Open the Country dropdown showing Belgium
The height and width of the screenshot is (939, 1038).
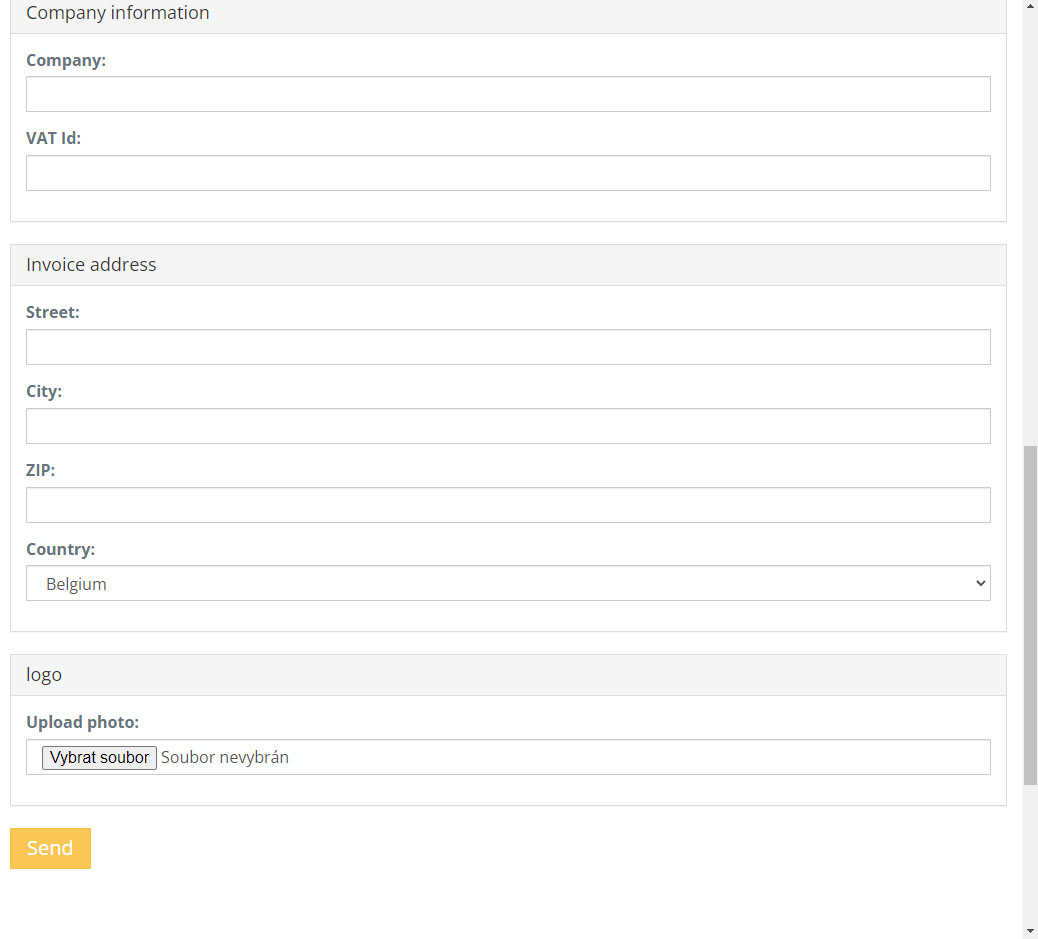(508, 583)
